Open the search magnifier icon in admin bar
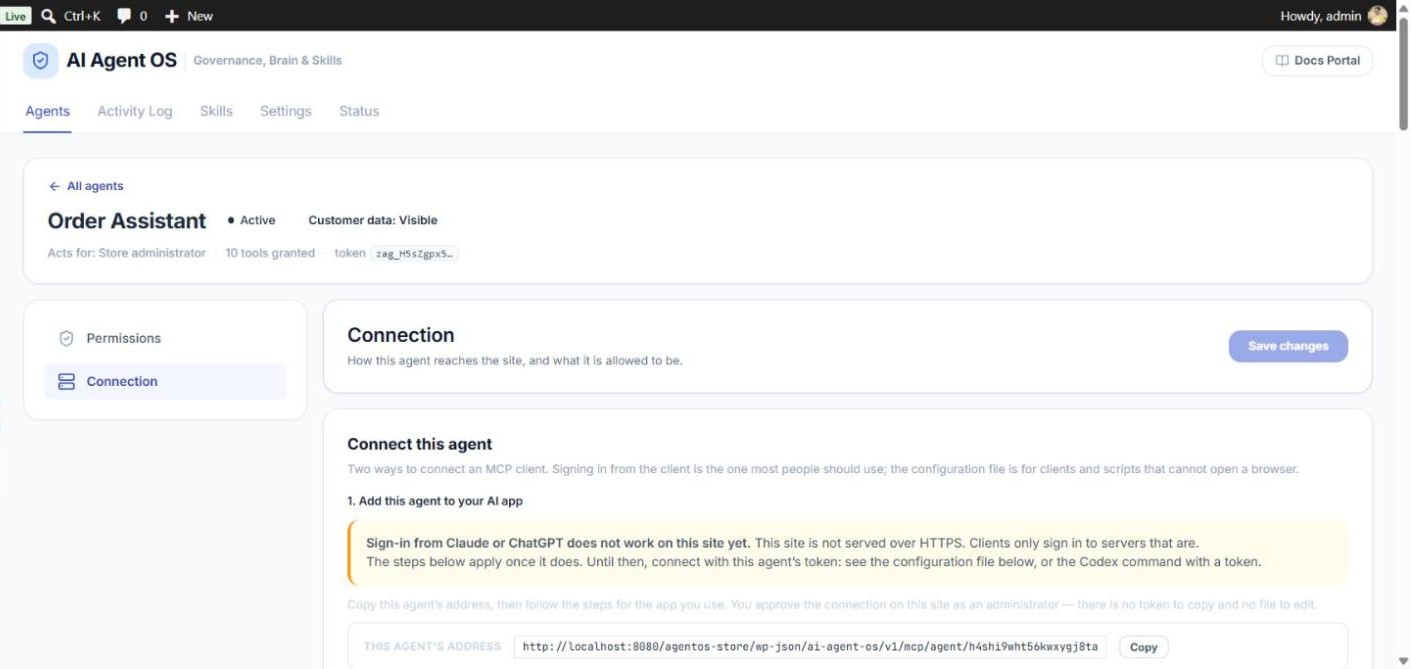The image size is (1411, 669). tap(48, 15)
